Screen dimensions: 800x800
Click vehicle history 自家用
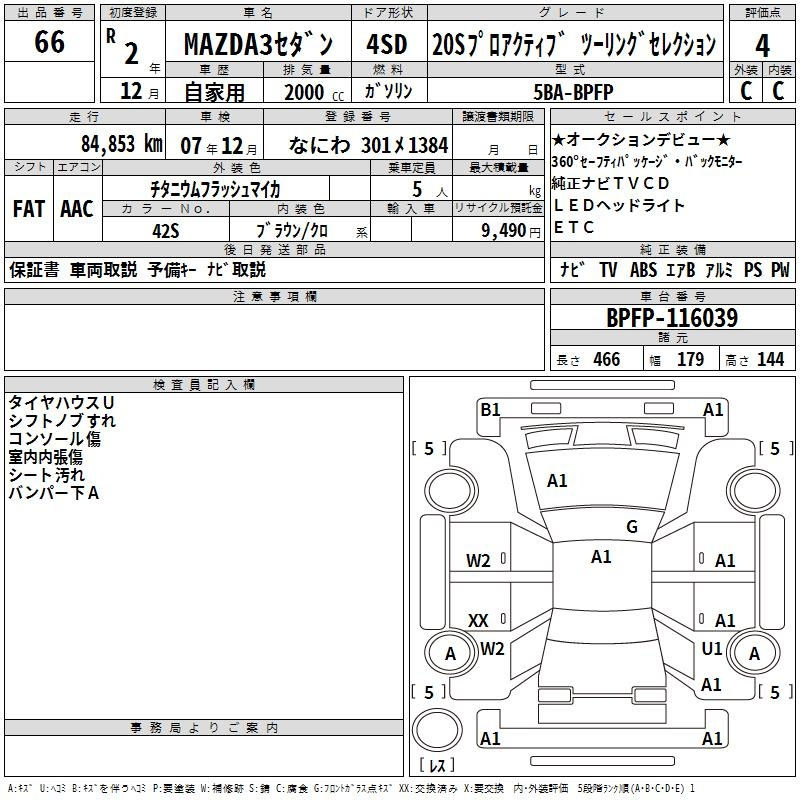(x=214, y=92)
